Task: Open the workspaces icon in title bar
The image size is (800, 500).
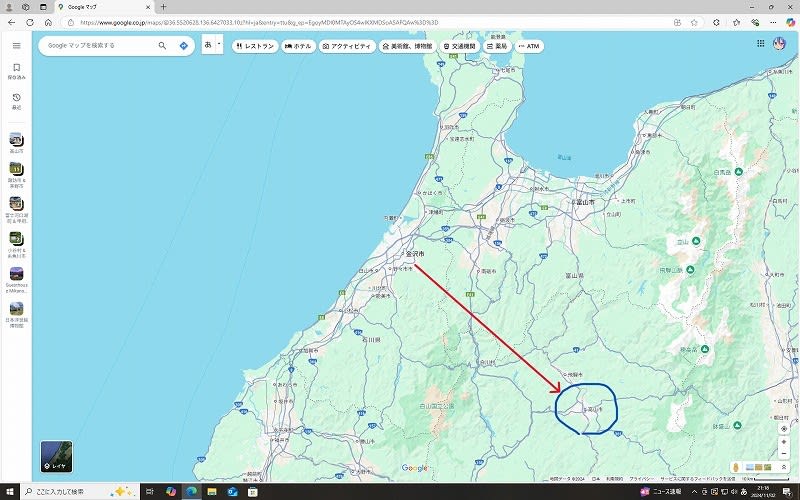Action: [x=26, y=7]
